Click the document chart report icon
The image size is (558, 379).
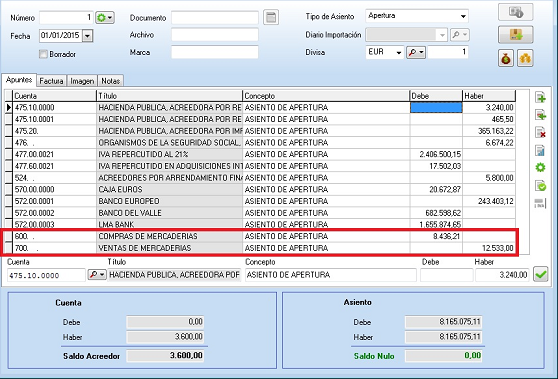(x=541, y=150)
